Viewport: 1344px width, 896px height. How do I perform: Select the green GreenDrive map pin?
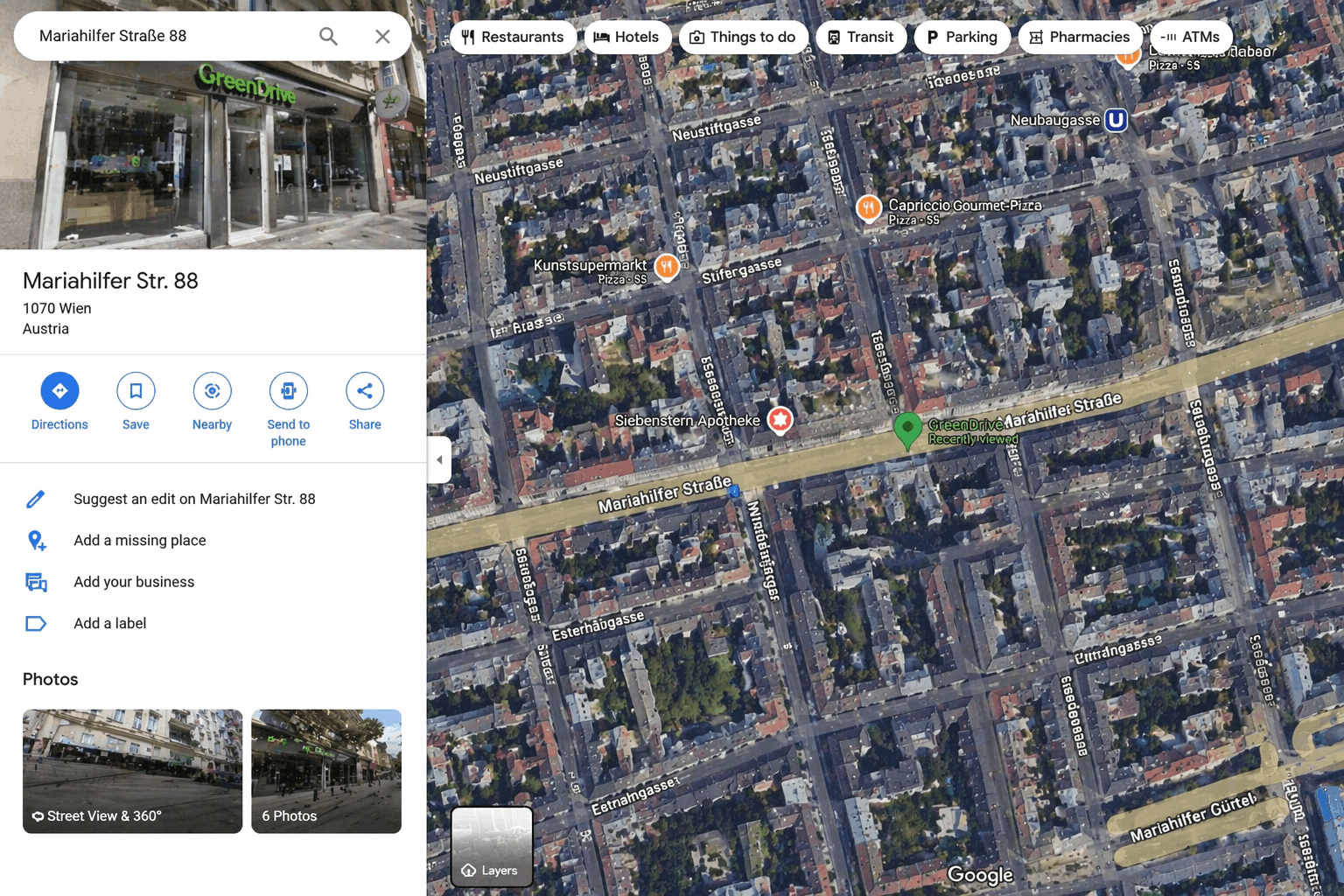pos(908,430)
